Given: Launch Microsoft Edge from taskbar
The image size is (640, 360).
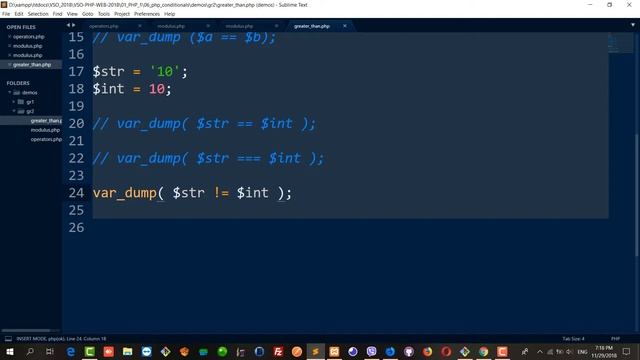Looking at the screenshot, I should (x=71, y=351).
